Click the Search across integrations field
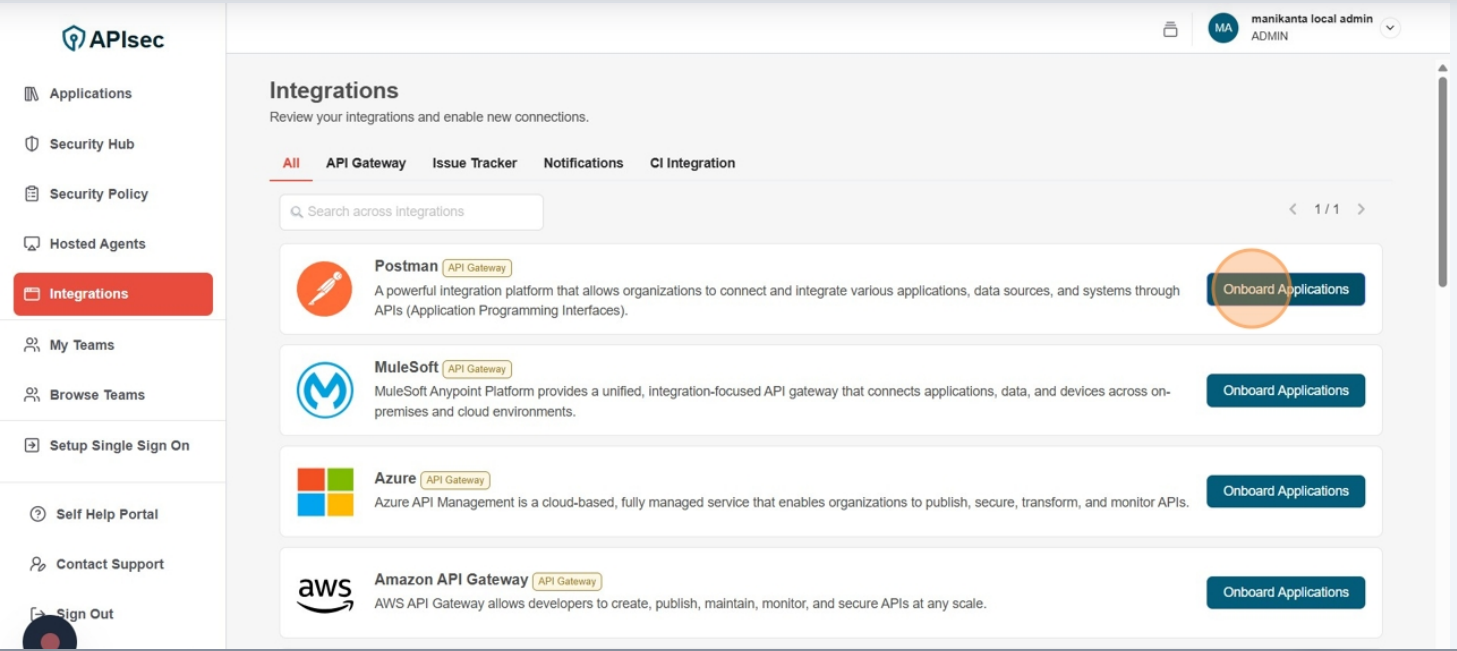This screenshot has width=1457, height=651. click(411, 212)
